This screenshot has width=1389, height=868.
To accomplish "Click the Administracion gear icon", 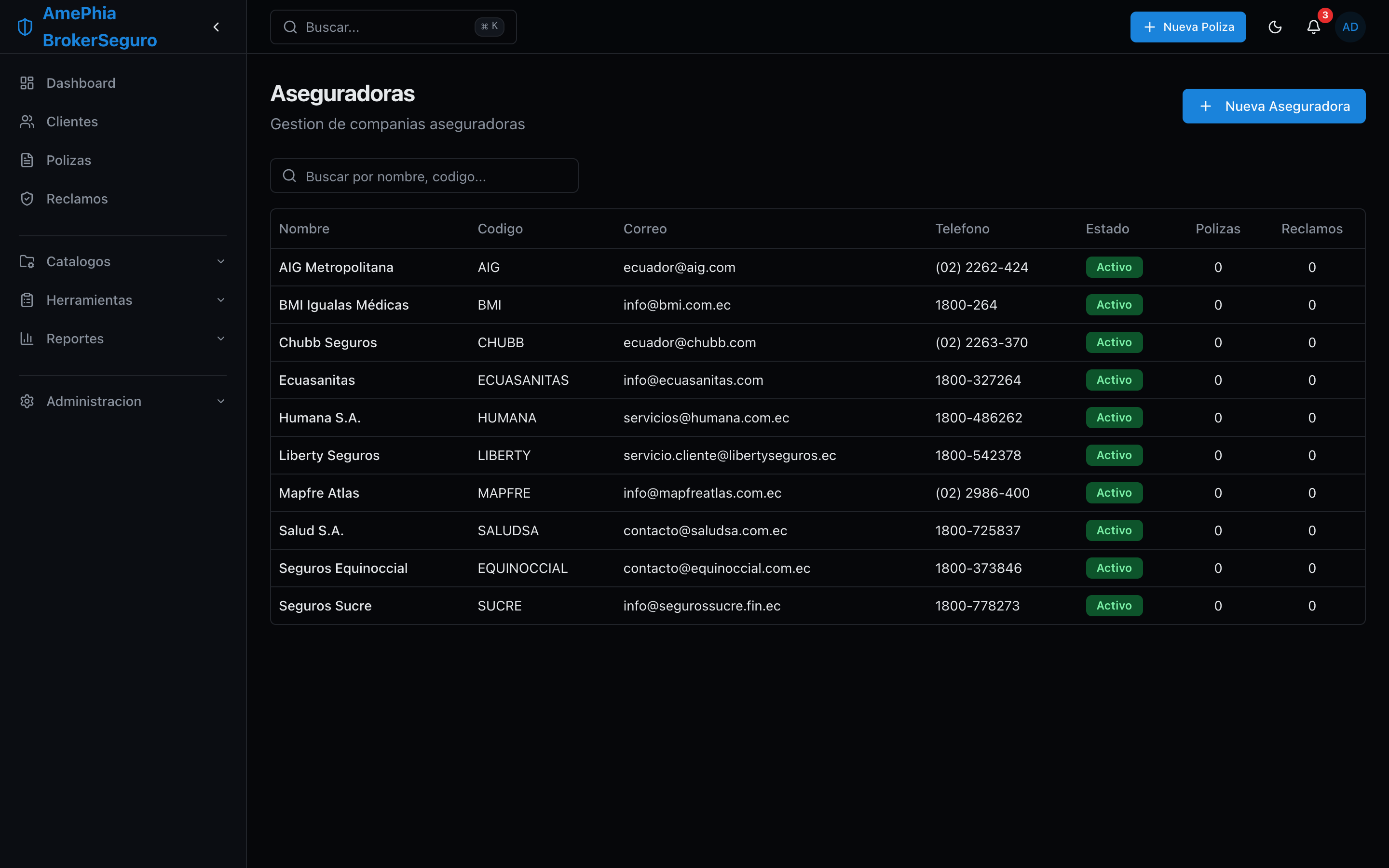I will tap(27, 401).
